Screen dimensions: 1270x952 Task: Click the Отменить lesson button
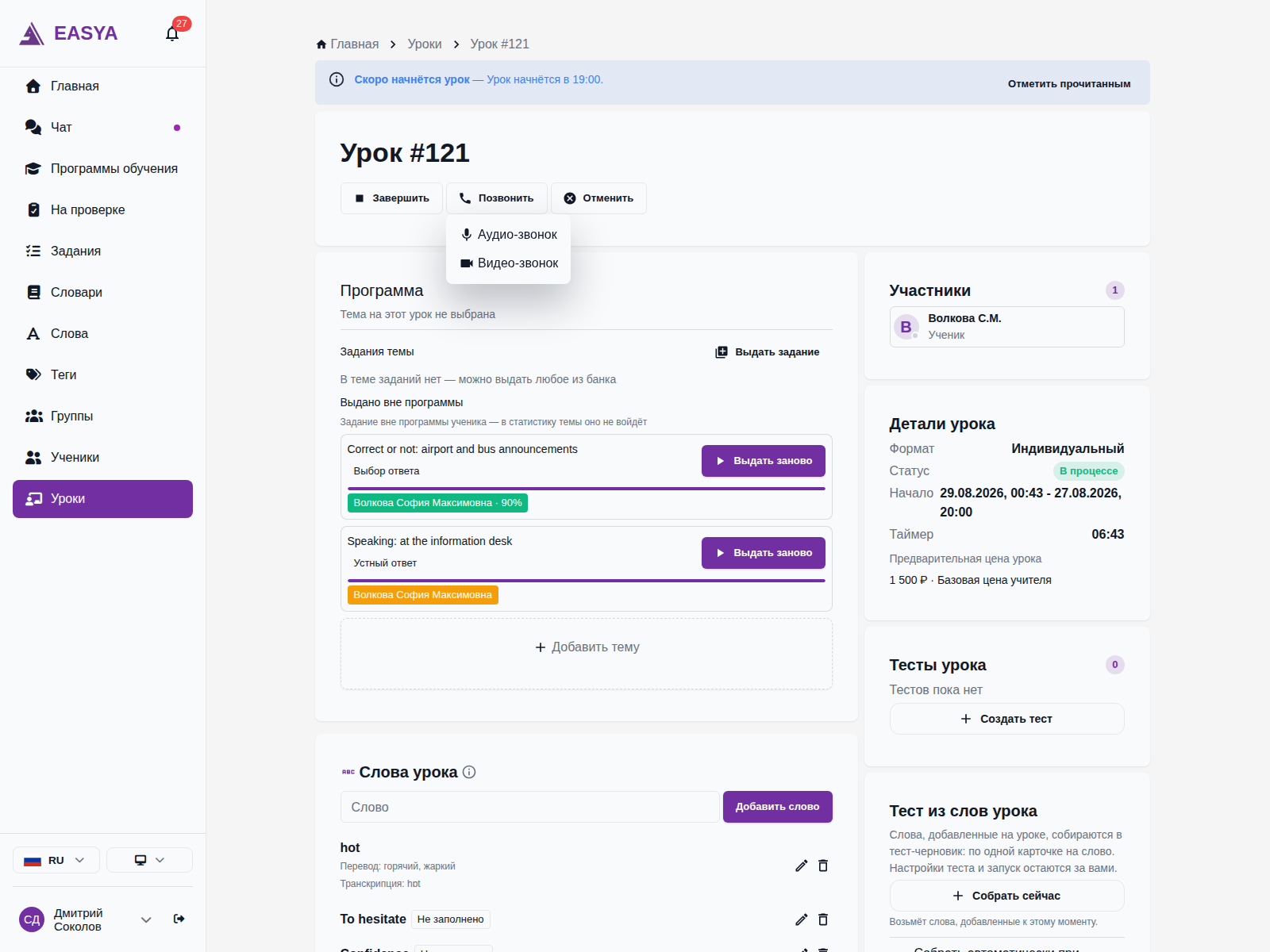pyautogui.click(x=598, y=198)
